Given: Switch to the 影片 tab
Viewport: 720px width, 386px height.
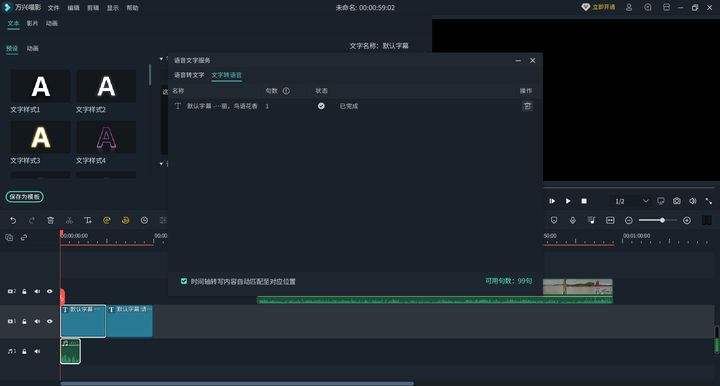Looking at the screenshot, I should click(32, 23).
